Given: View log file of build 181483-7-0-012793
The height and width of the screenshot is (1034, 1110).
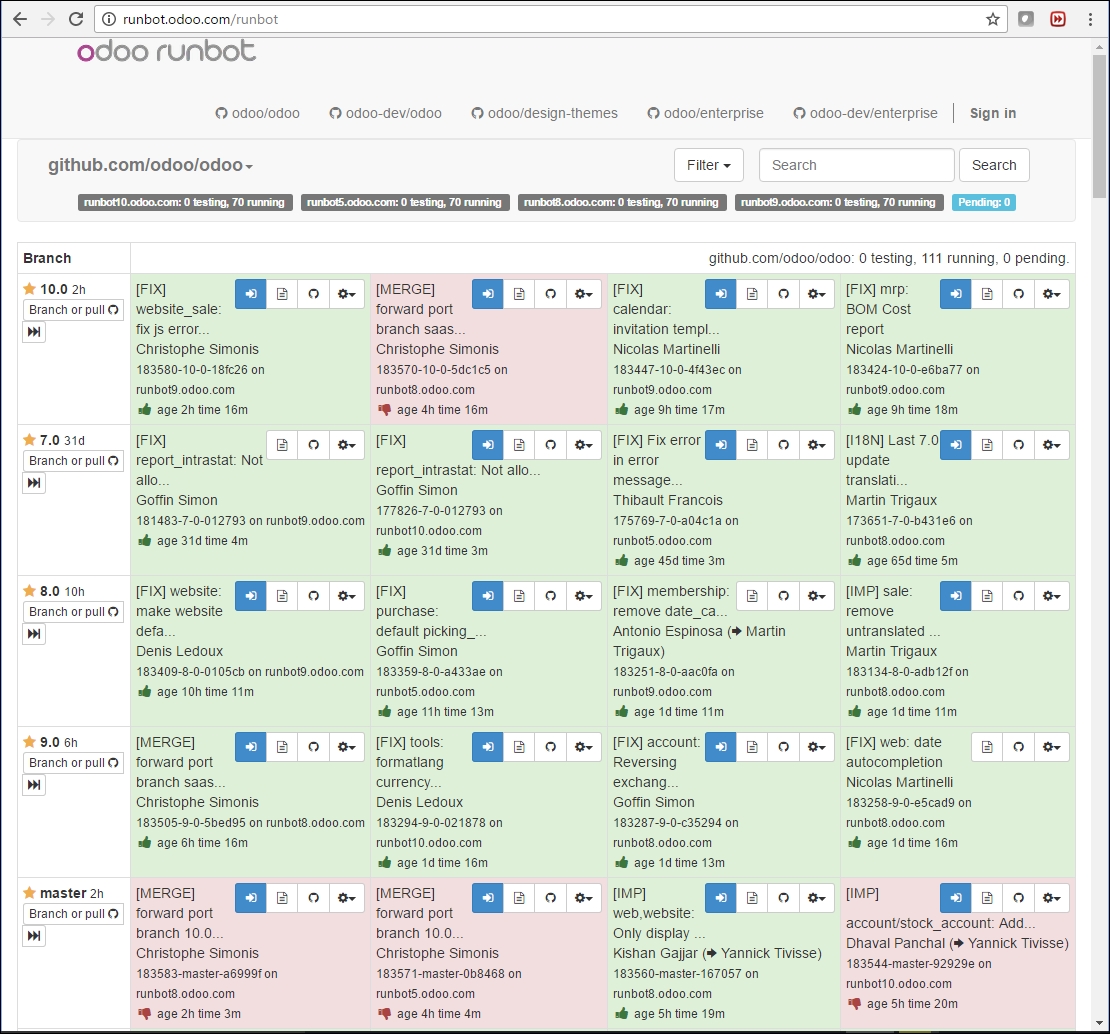Looking at the screenshot, I should (282, 444).
